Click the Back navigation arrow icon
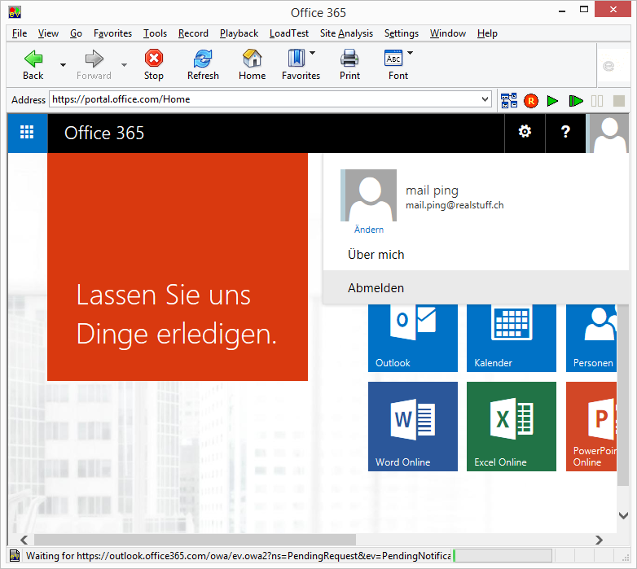Image resolution: width=637 pixels, height=569 pixels. 33,59
